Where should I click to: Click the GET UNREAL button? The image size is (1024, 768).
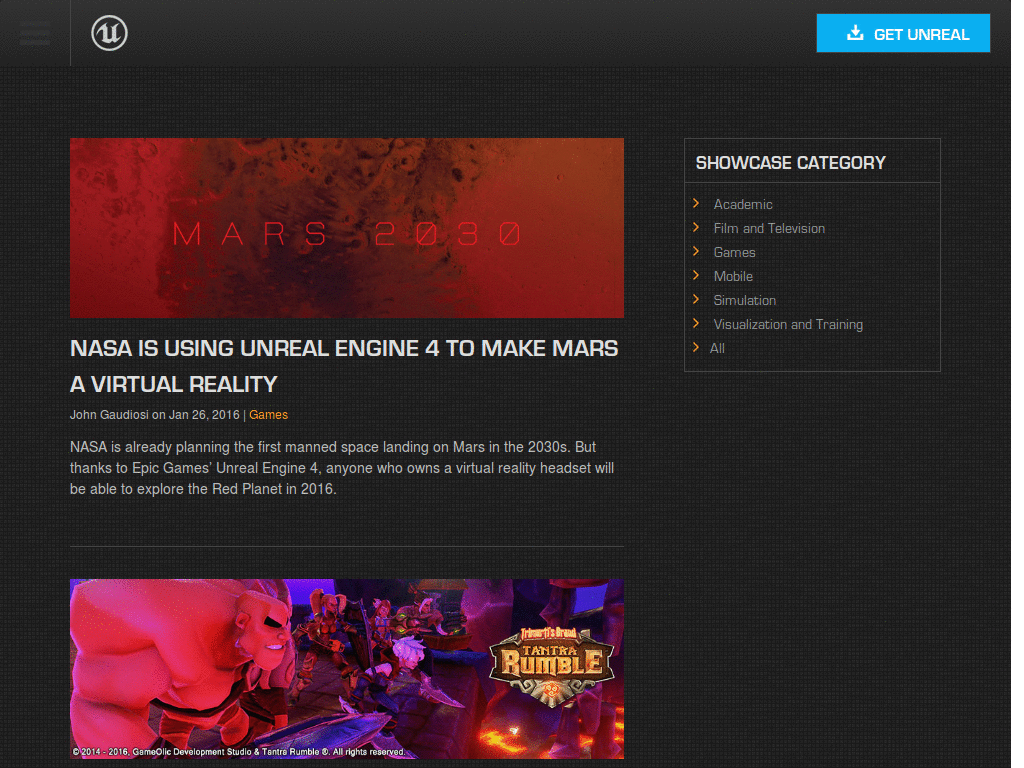903,33
